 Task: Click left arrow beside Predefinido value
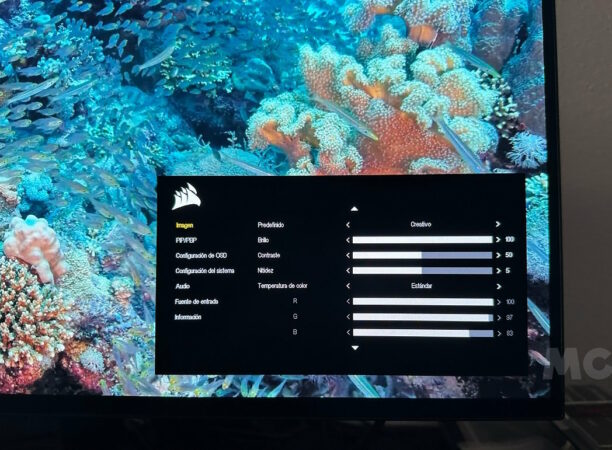[348, 225]
